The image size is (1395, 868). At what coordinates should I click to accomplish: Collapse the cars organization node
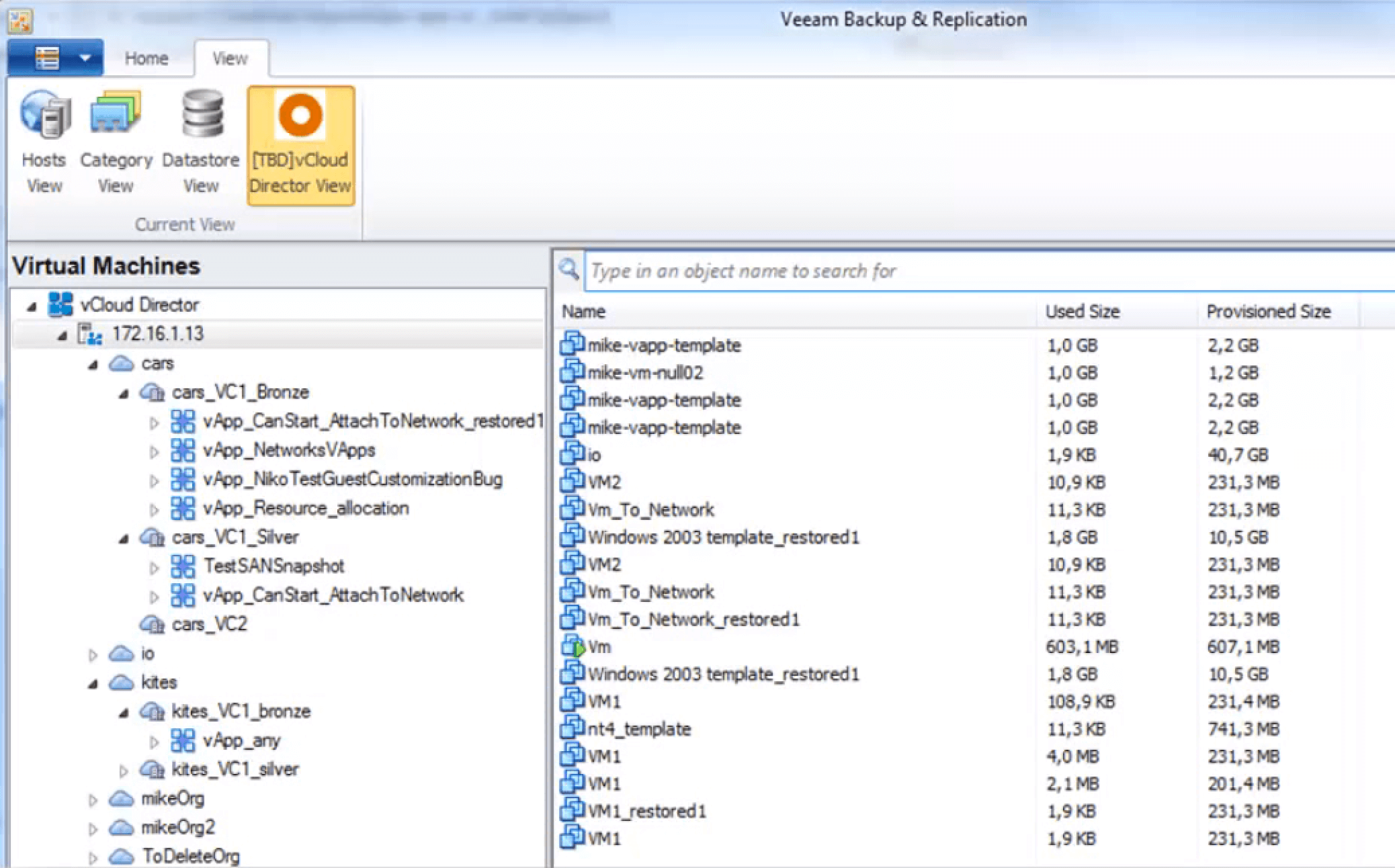pyautogui.click(x=93, y=365)
